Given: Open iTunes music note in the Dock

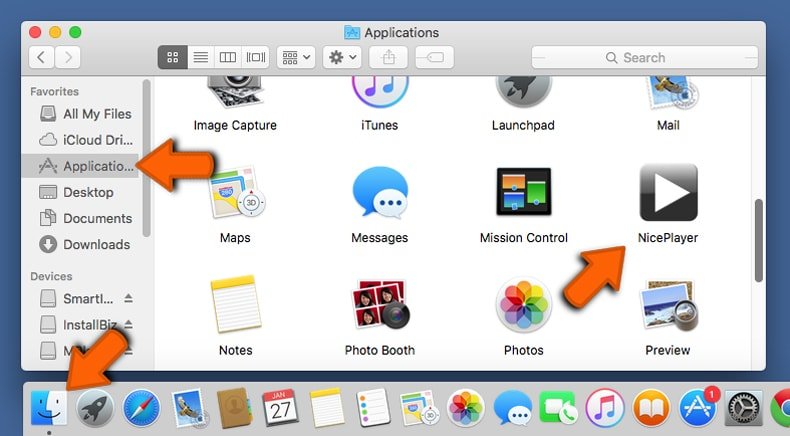Looking at the screenshot, I should (605, 408).
